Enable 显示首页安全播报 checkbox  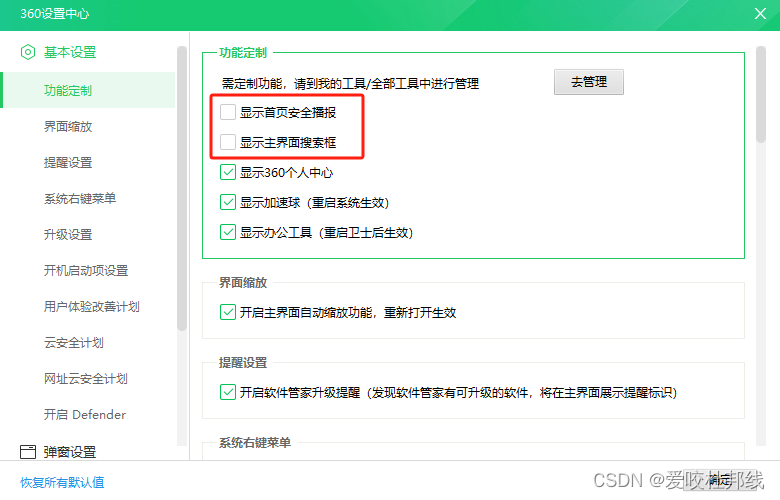[228, 112]
